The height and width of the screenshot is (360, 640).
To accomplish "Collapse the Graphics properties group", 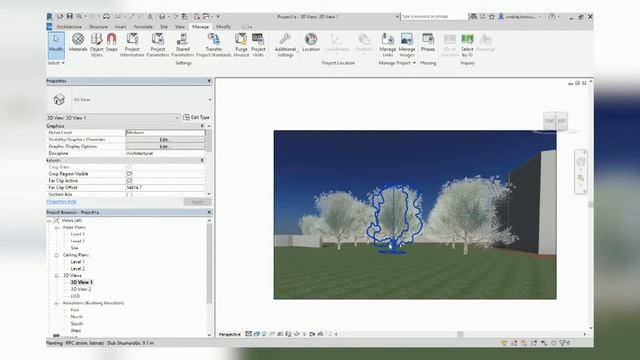I will pyautogui.click(x=202, y=126).
